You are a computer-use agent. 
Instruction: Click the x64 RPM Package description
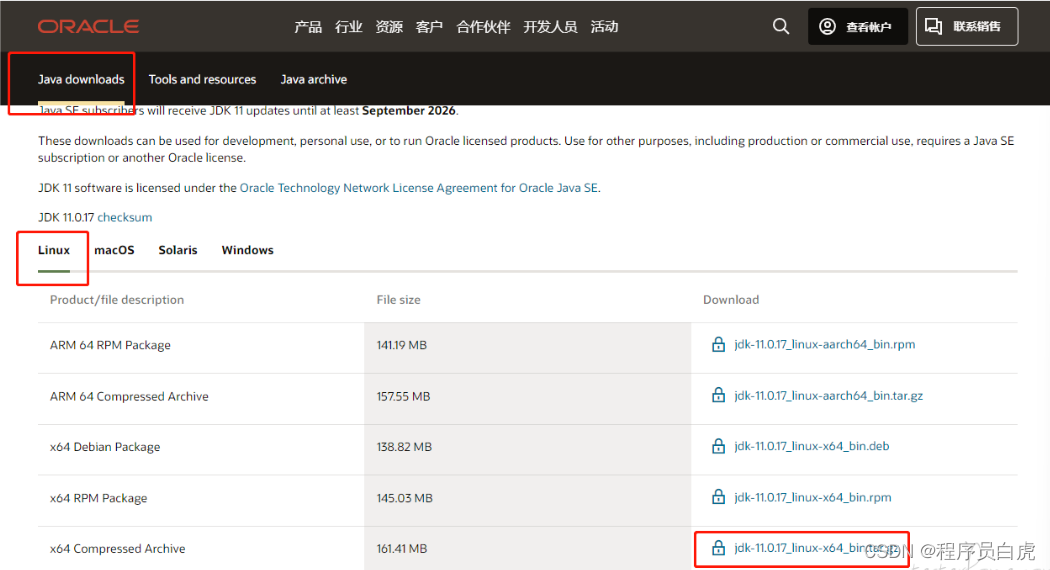click(98, 498)
